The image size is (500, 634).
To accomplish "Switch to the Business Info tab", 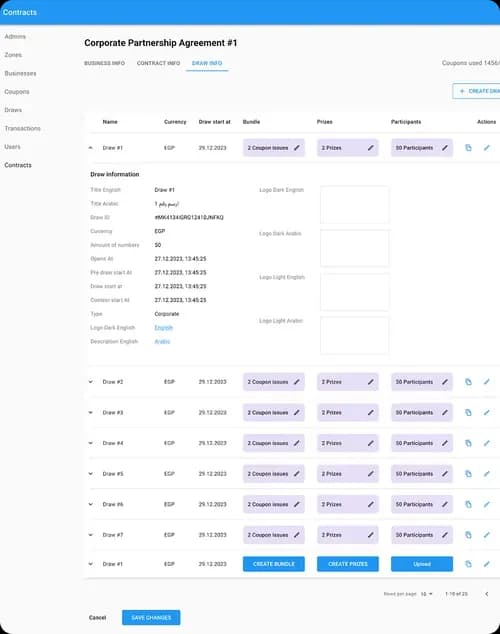I will pos(105,63).
